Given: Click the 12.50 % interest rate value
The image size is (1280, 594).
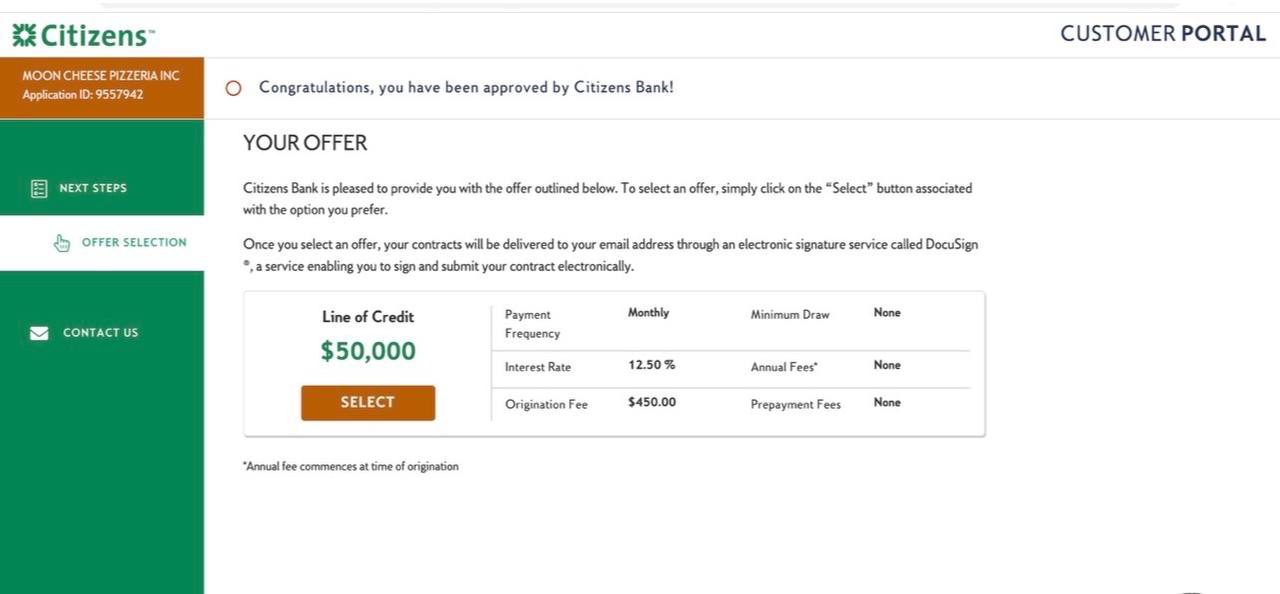Looking at the screenshot, I should [652, 365].
